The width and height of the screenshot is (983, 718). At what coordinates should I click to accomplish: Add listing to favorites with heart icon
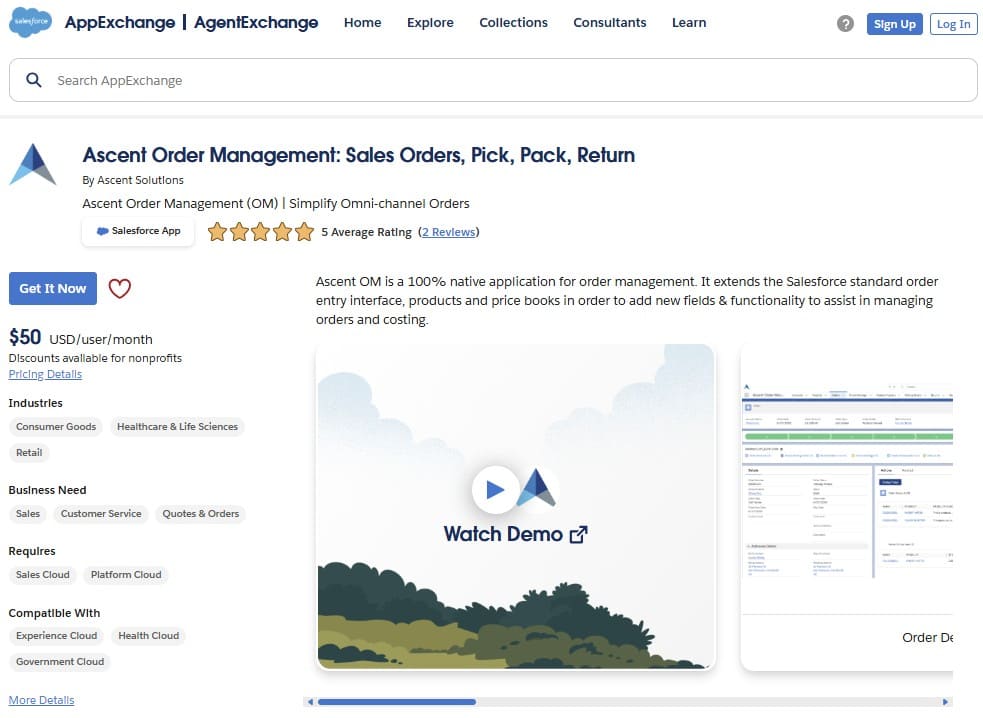click(x=120, y=288)
